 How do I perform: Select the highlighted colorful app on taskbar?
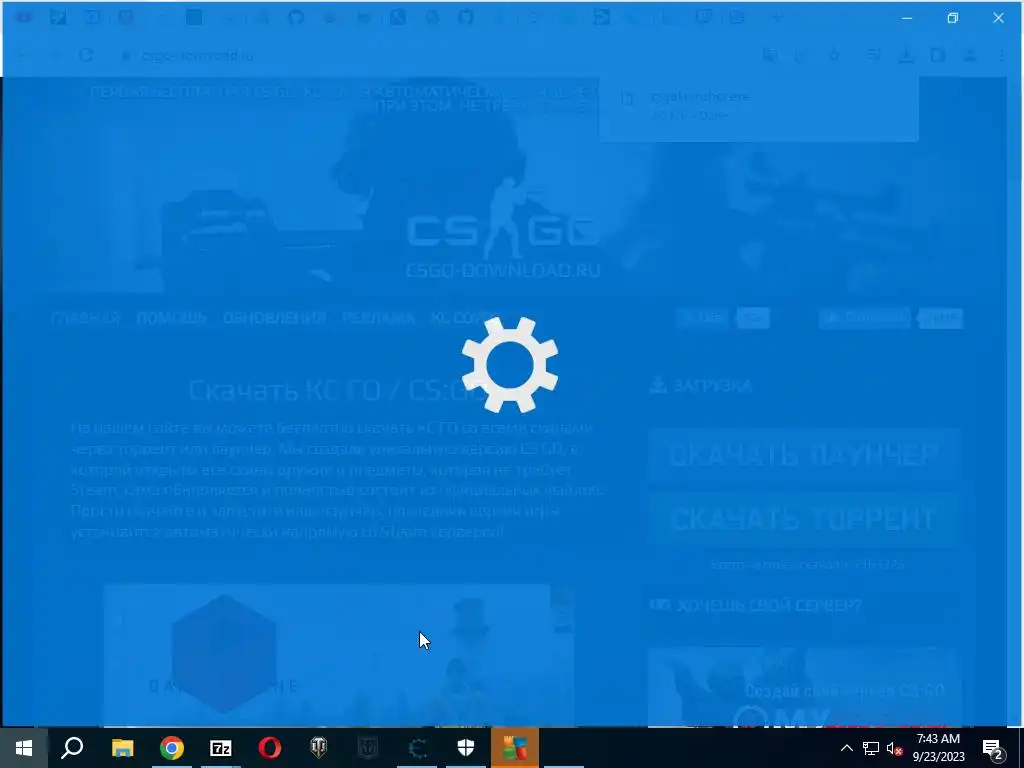pos(515,748)
